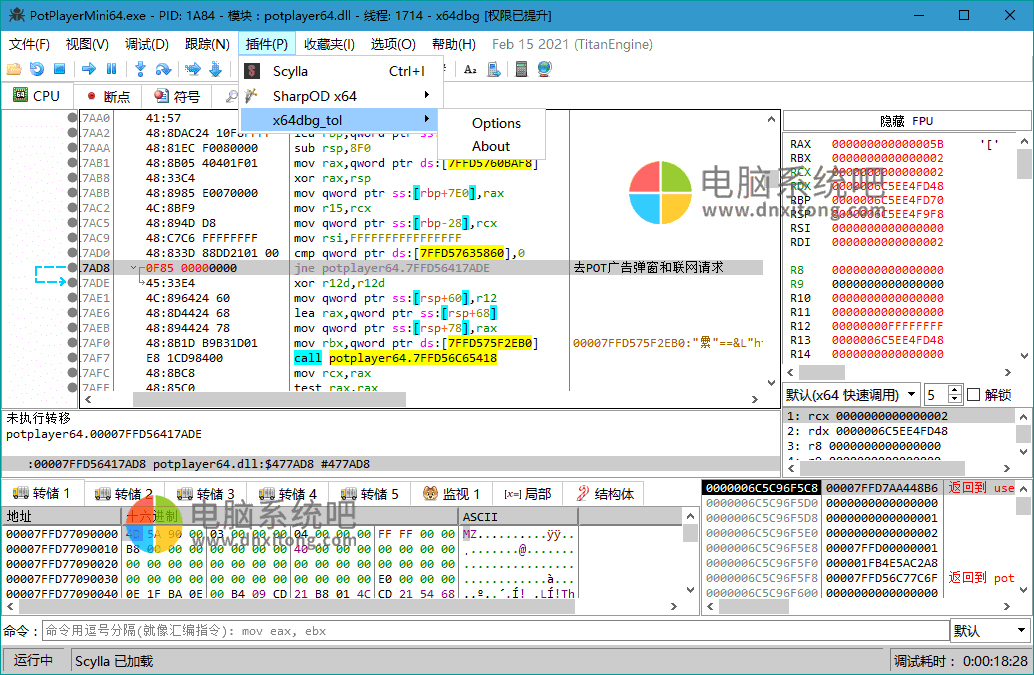Click the RAX register value
The height and width of the screenshot is (675, 1034).
click(887, 144)
